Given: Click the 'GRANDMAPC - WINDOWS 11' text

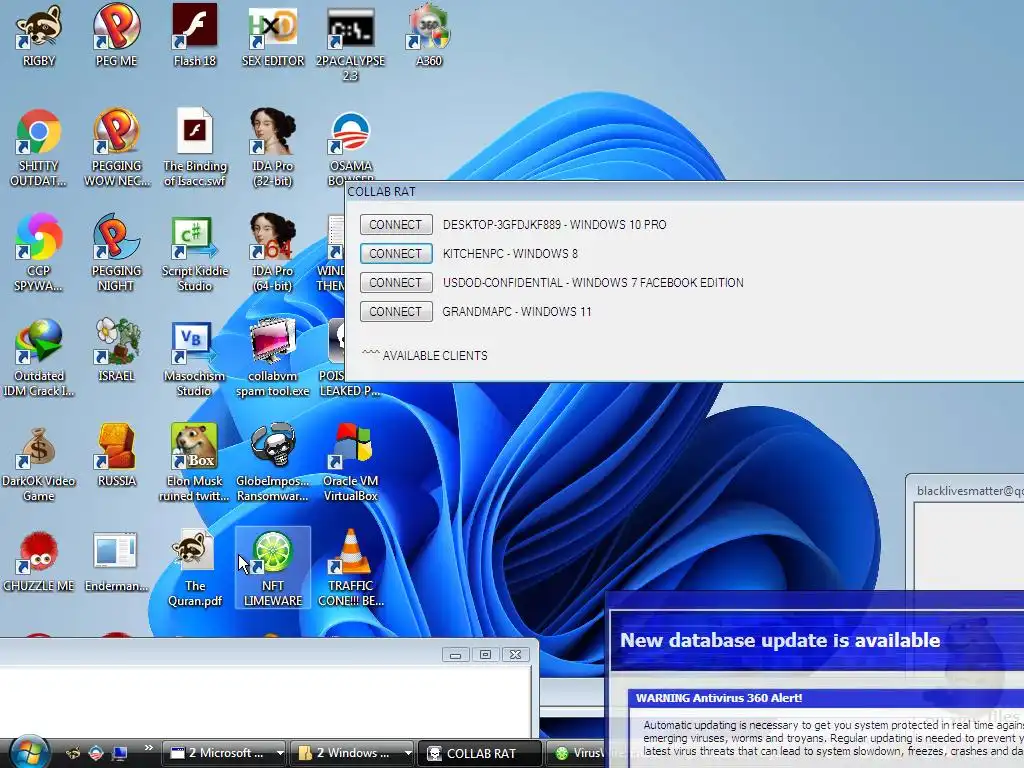Looking at the screenshot, I should coord(517,312).
